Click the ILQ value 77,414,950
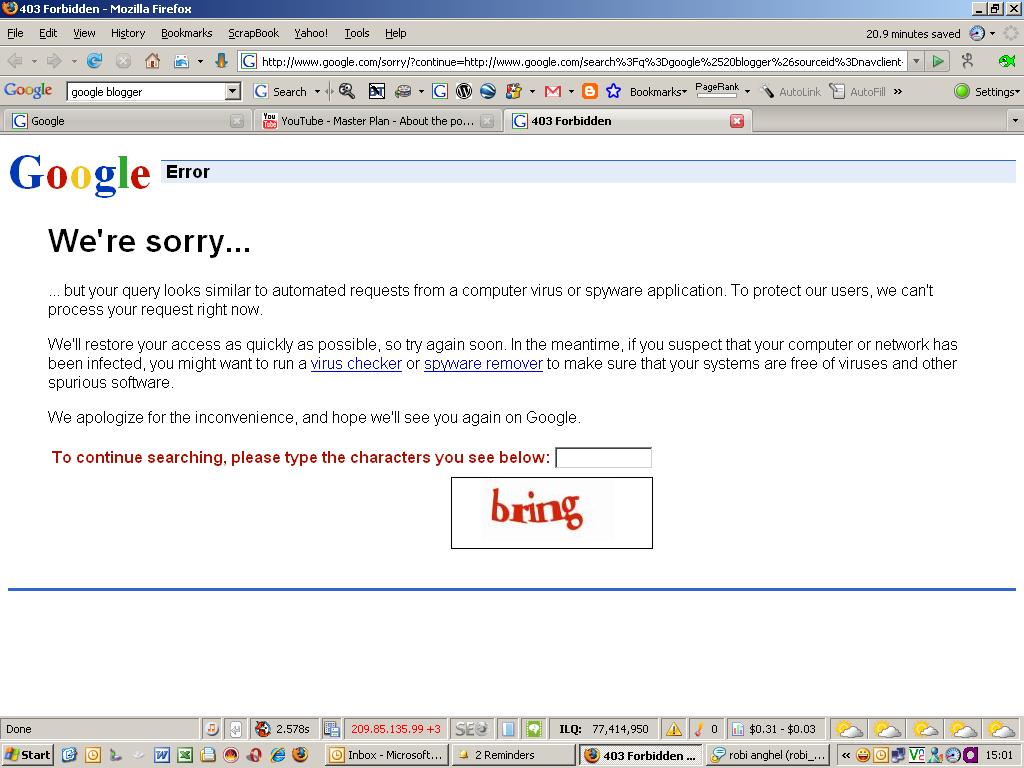This screenshot has height=768, width=1024. (x=620, y=729)
